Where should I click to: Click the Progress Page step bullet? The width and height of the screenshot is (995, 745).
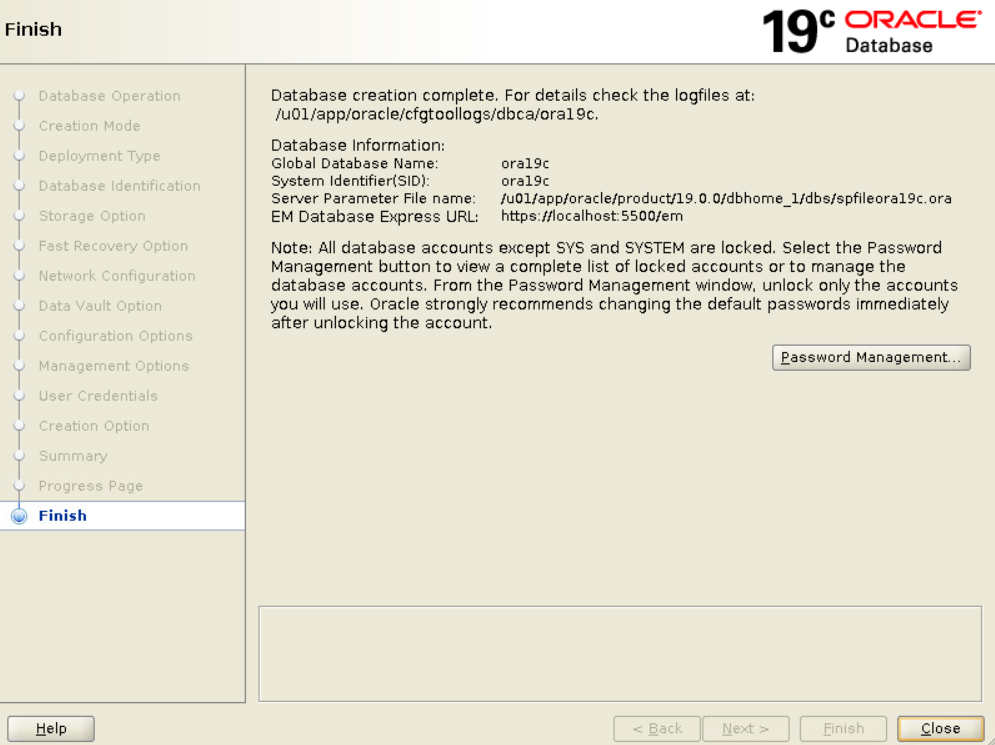[x=20, y=485]
